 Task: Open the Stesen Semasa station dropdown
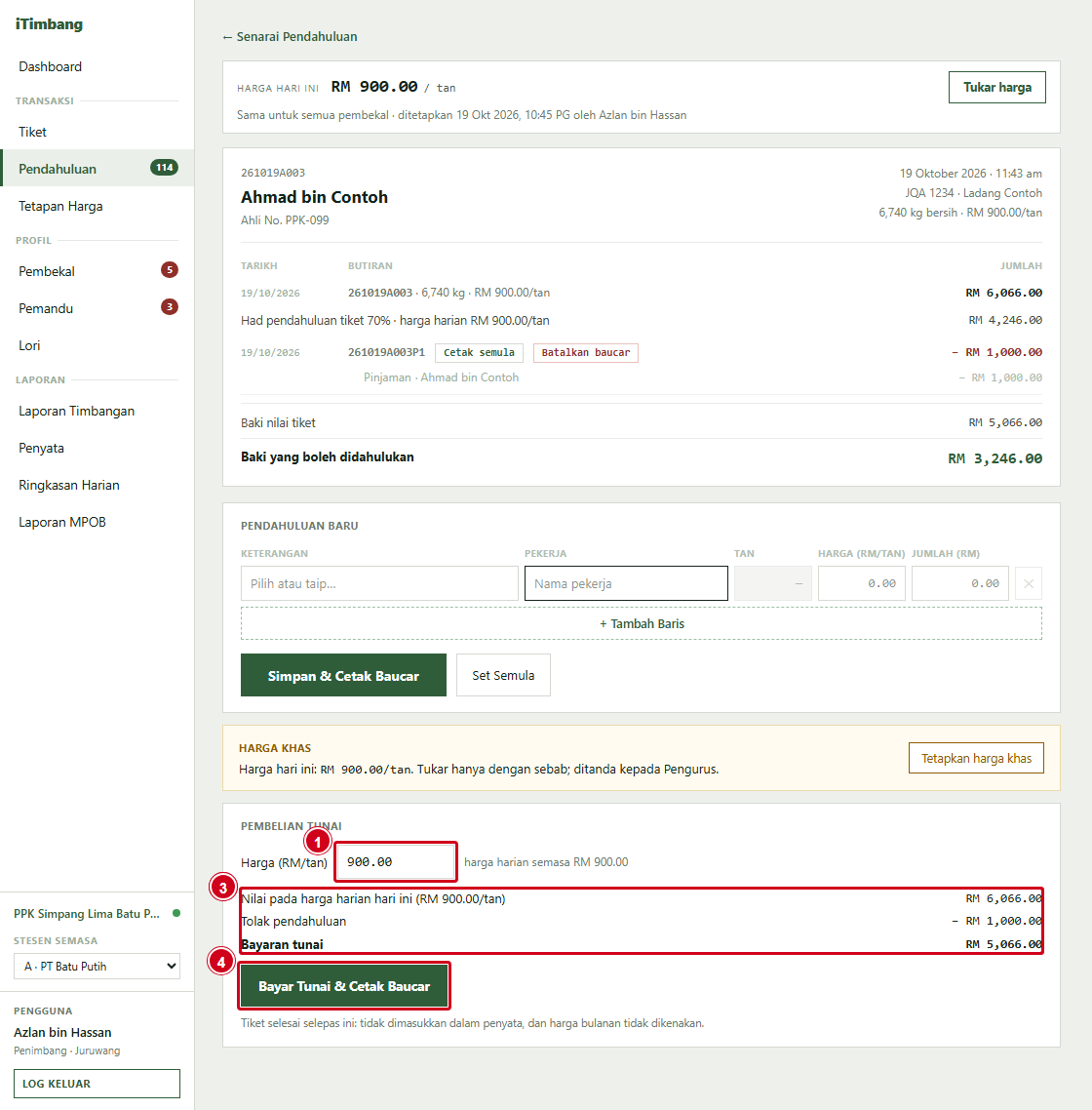click(x=97, y=967)
